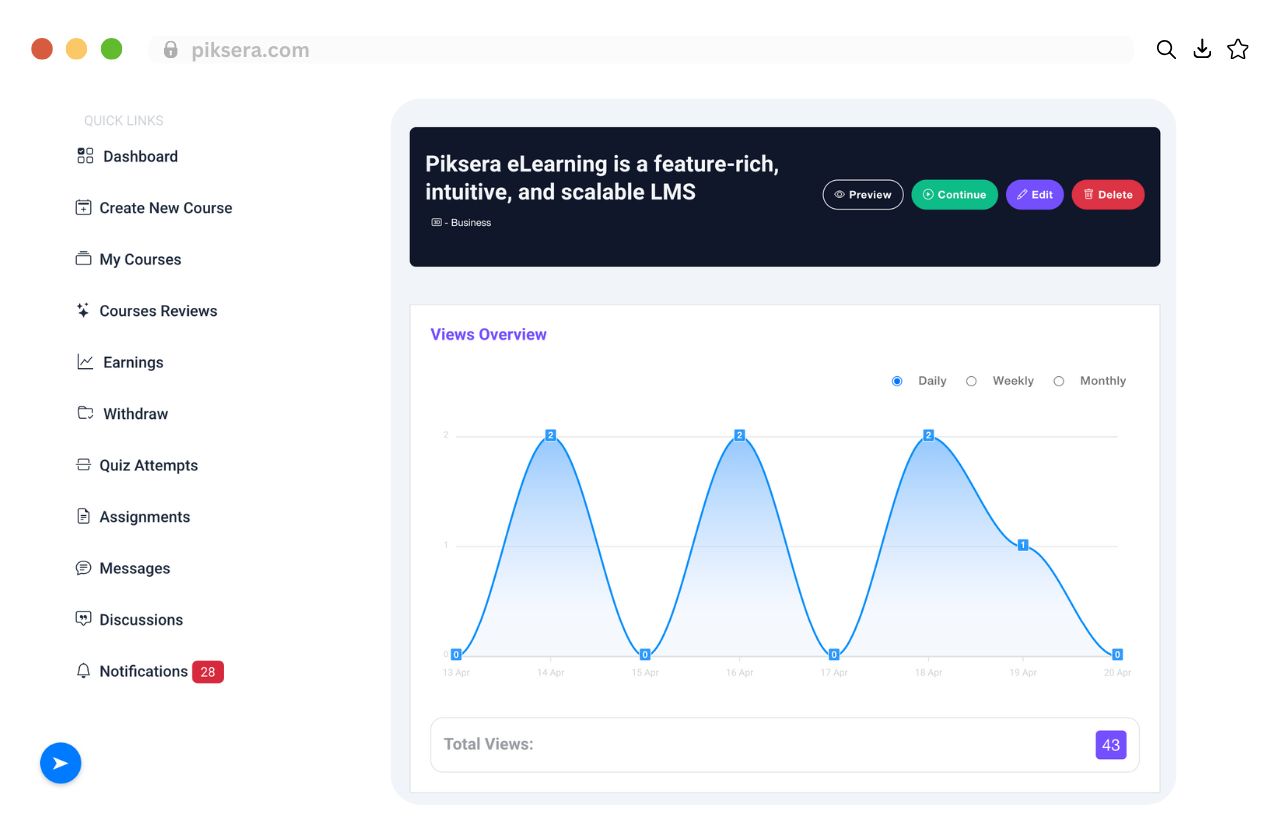The width and height of the screenshot is (1280, 832).
Task: Select the Monthly radio button
Action: coord(1059,381)
